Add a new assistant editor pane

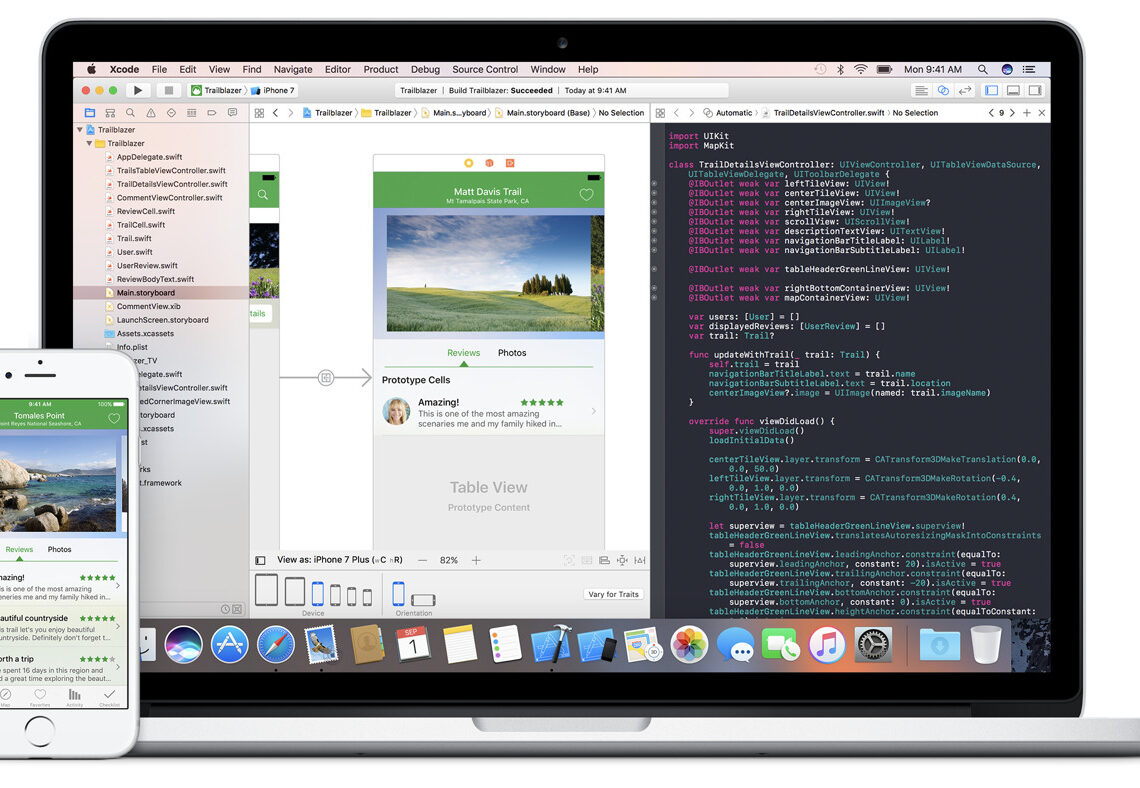[x=1026, y=113]
